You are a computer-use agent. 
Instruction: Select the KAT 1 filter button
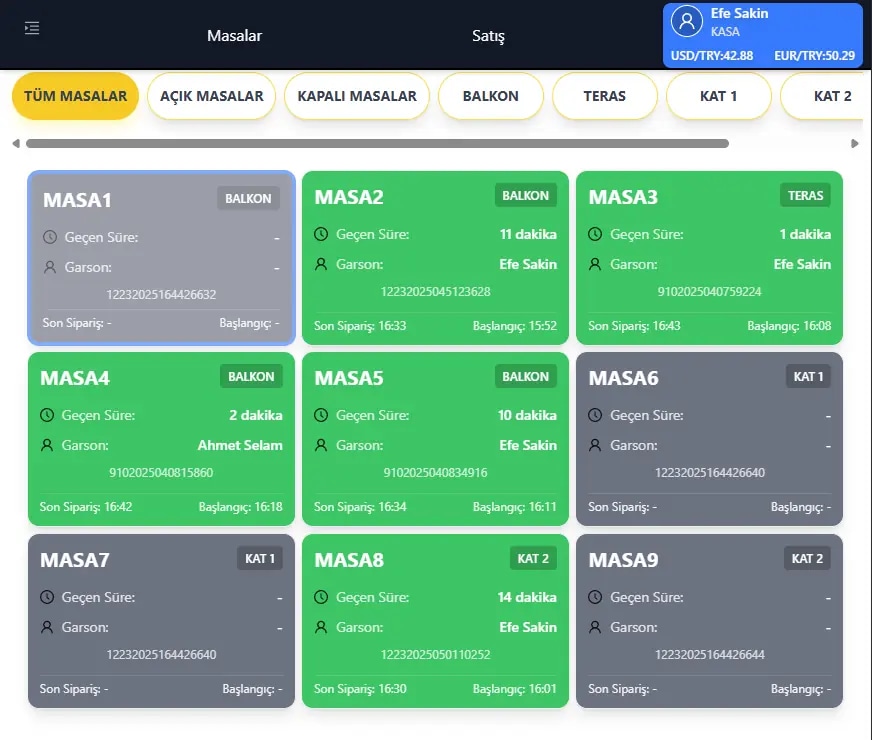(718, 96)
